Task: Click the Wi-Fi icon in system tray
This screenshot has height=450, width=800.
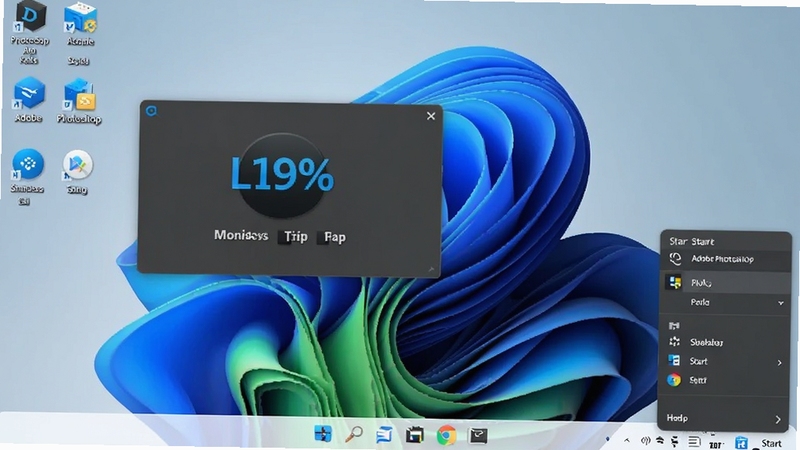Action: point(660,440)
